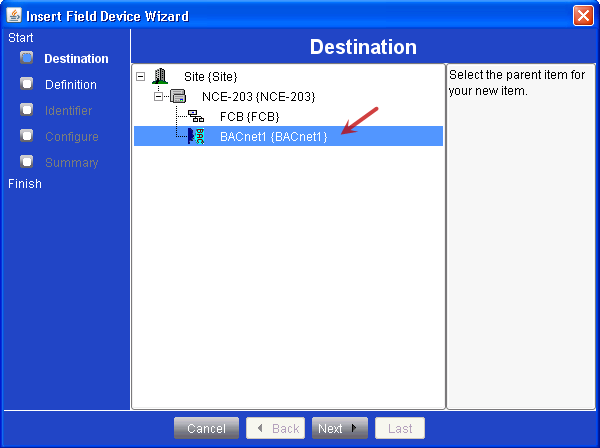
Task: Go to the Definition wizard step
Action: coord(71,85)
